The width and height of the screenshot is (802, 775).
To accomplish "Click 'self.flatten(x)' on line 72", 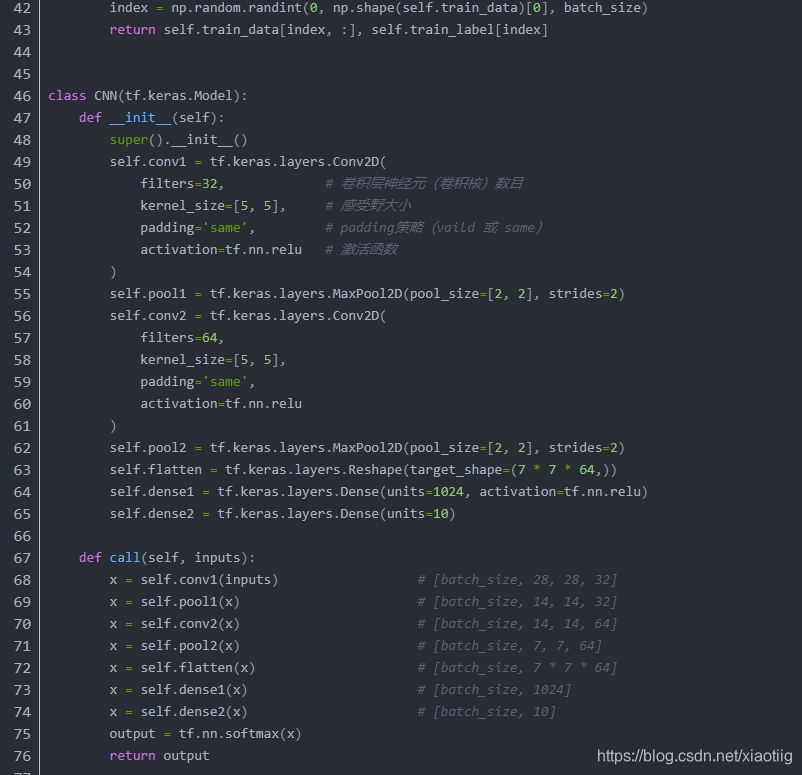I will point(197,668).
